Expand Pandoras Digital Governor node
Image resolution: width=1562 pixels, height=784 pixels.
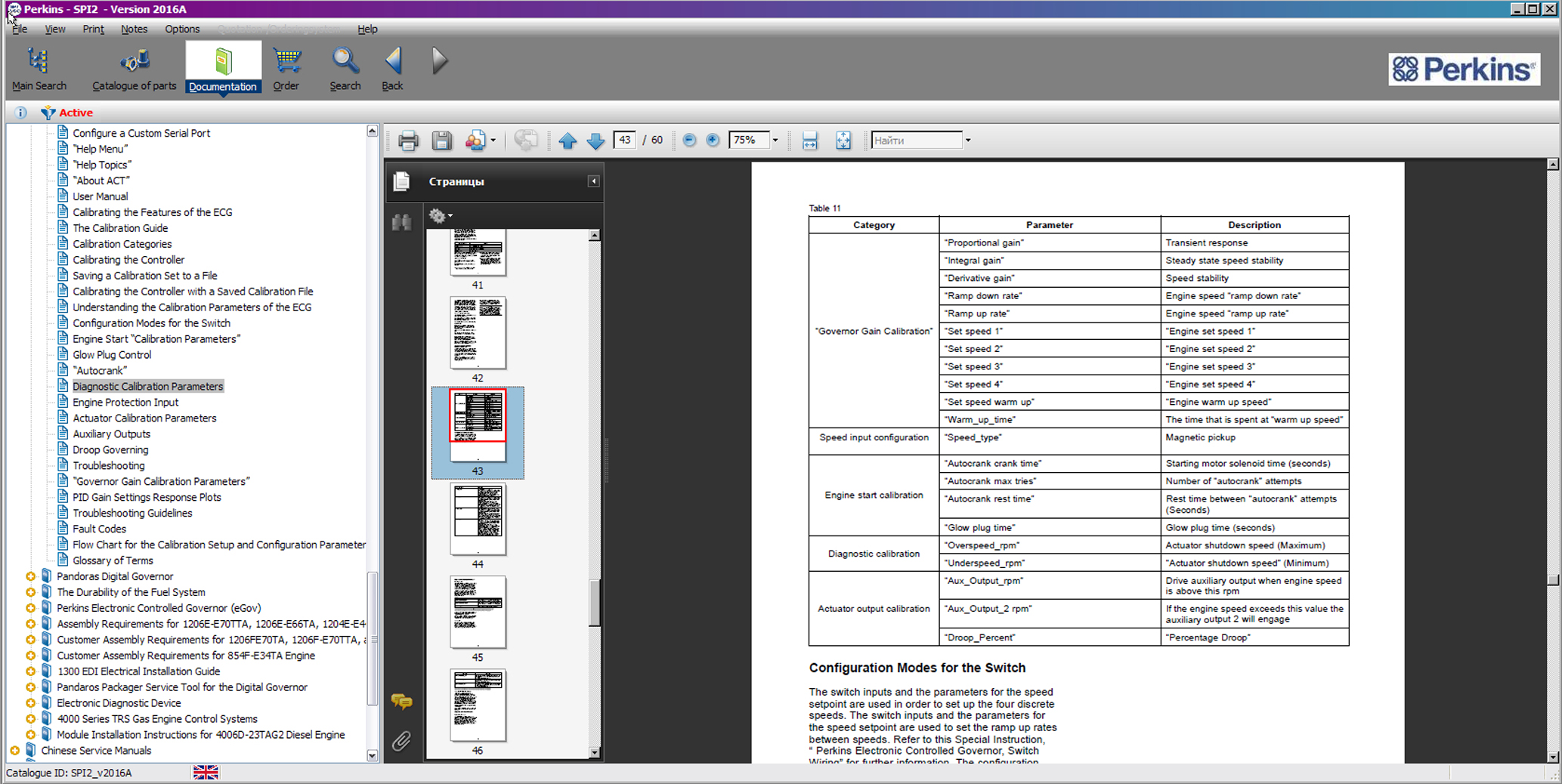30,576
